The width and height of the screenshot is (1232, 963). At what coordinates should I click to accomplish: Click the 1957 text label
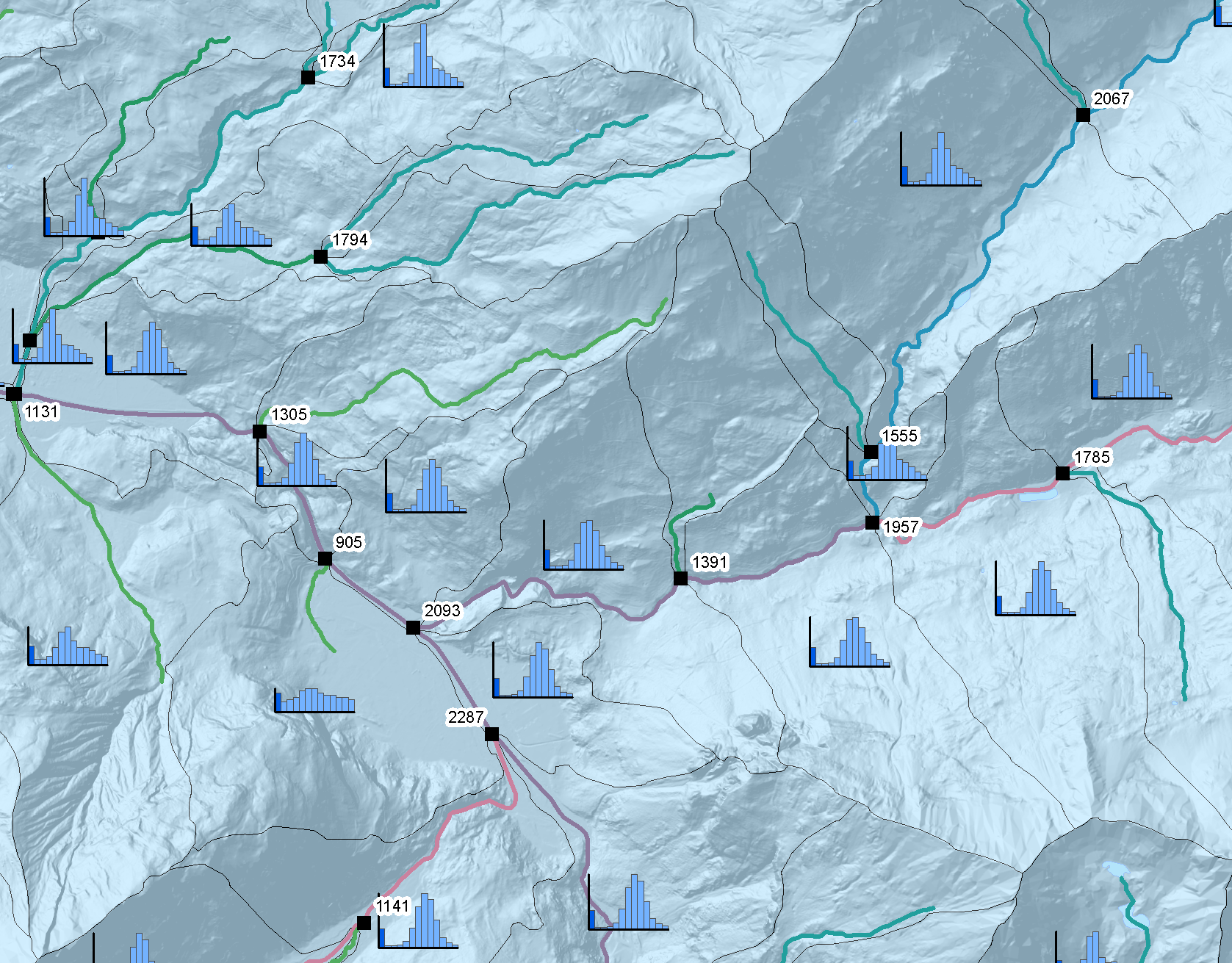point(901,527)
